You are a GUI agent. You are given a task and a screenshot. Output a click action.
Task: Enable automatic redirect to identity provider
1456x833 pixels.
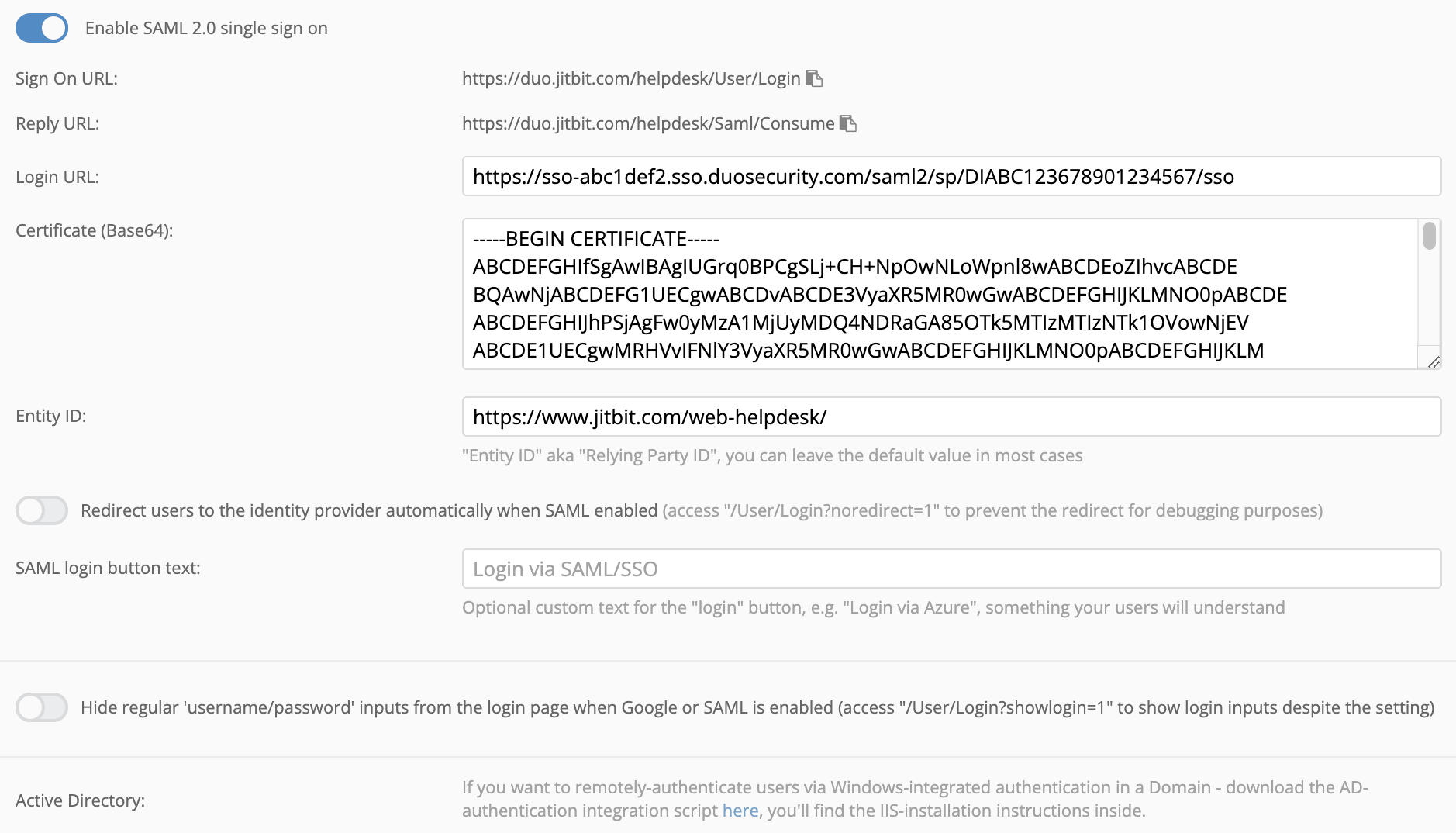coord(41,510)
